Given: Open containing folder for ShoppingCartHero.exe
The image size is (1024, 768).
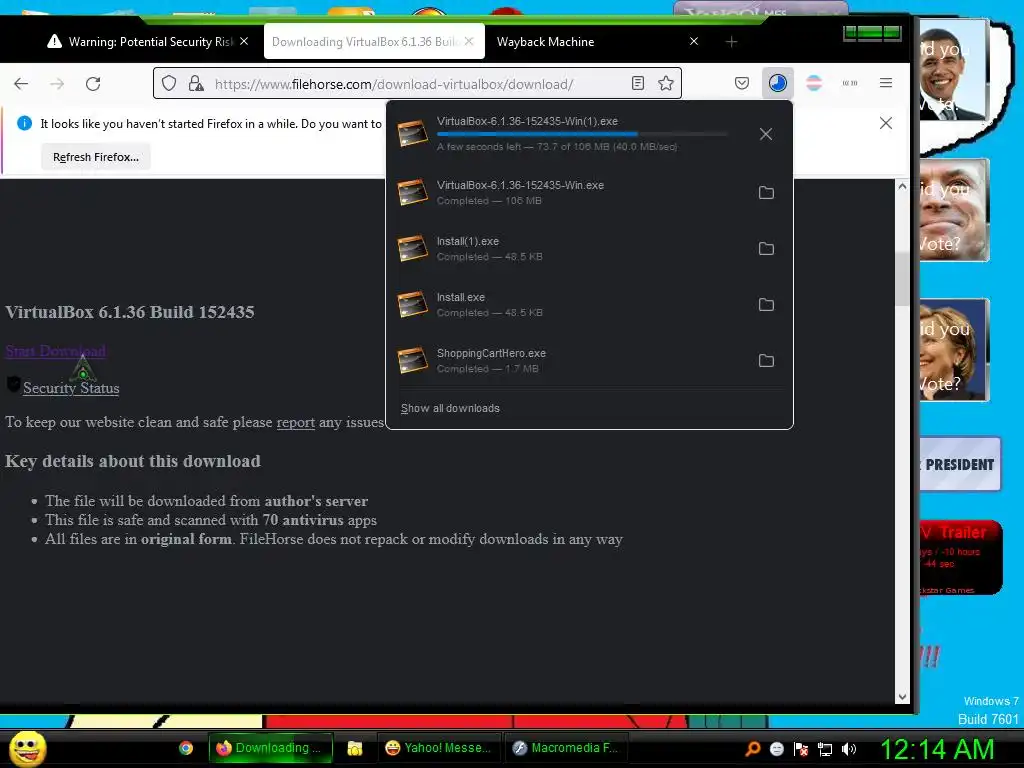Looking at the screenshot, I should click(766, 361).
